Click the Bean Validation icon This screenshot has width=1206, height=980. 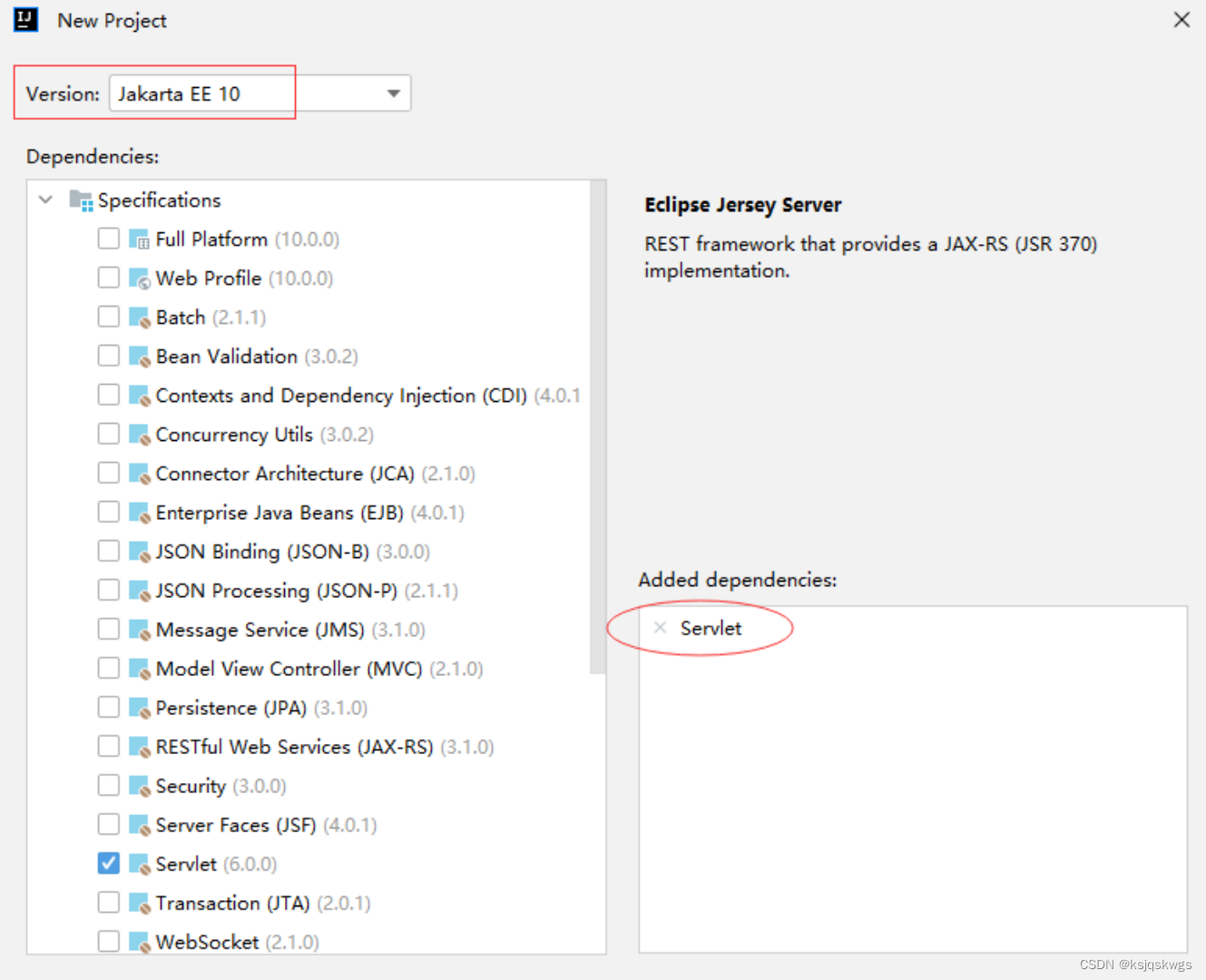[x=139, y=357]
